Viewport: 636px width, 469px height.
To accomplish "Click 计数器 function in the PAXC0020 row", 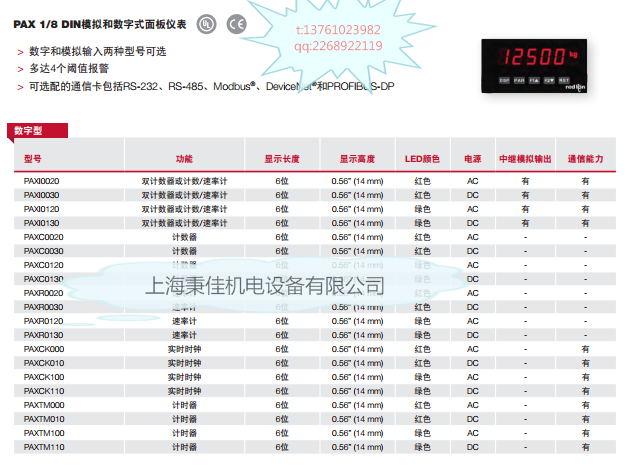I will (184, 237).
